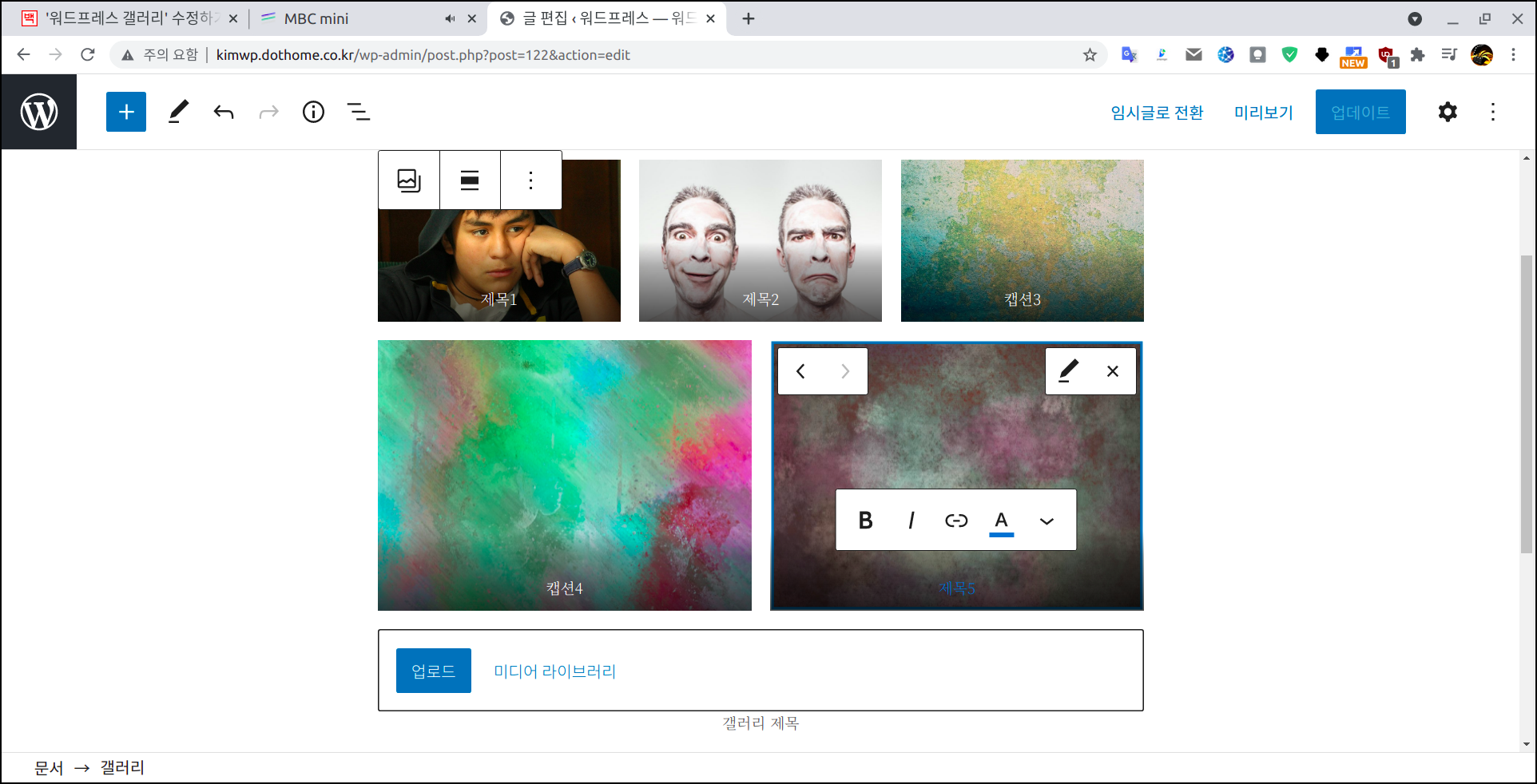Click the 미리보기 preview link
The height and width of the screenshot is (784, 1537).
pos(1263,113)
